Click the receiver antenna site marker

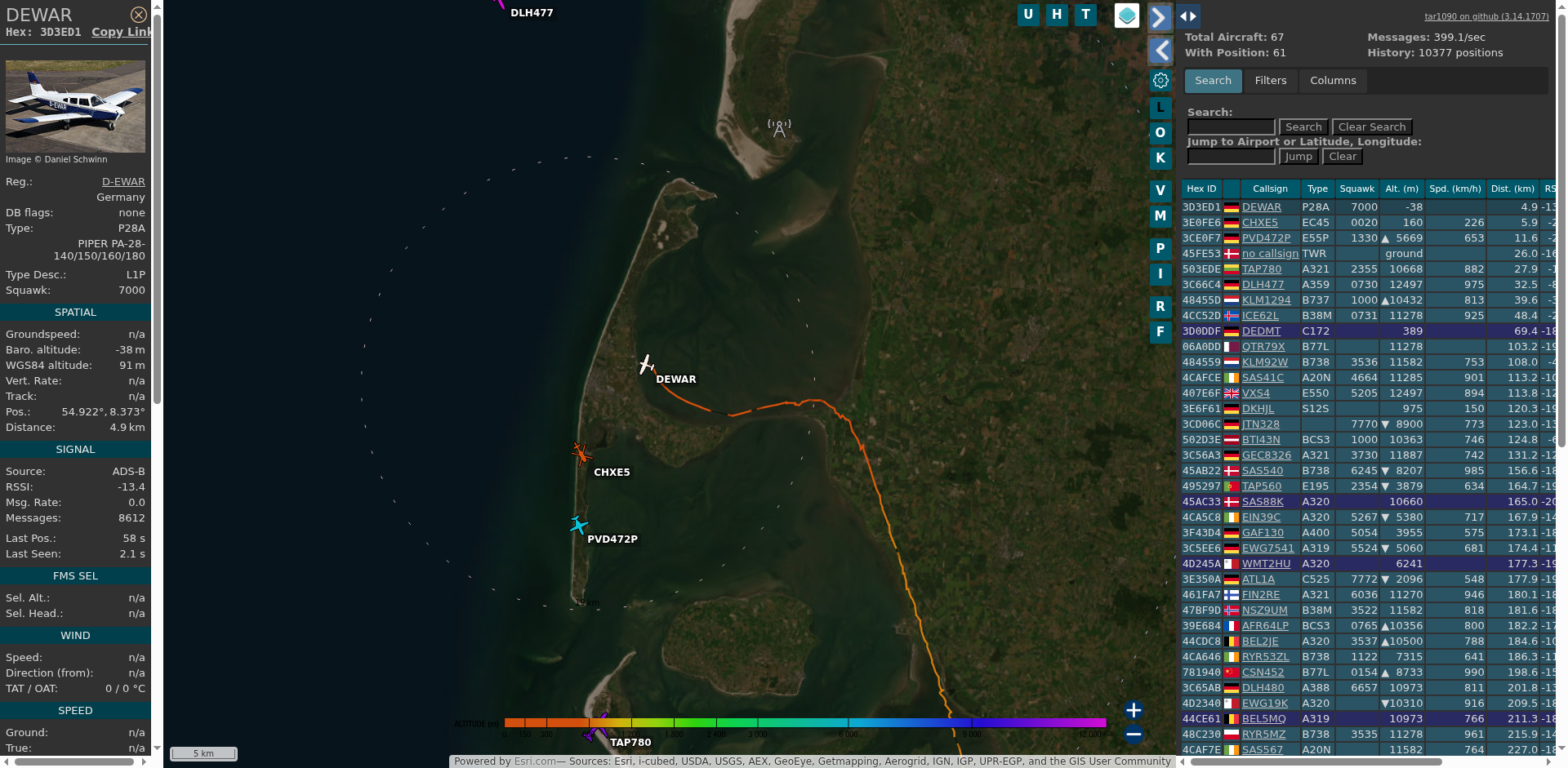[x=779, y=128]
